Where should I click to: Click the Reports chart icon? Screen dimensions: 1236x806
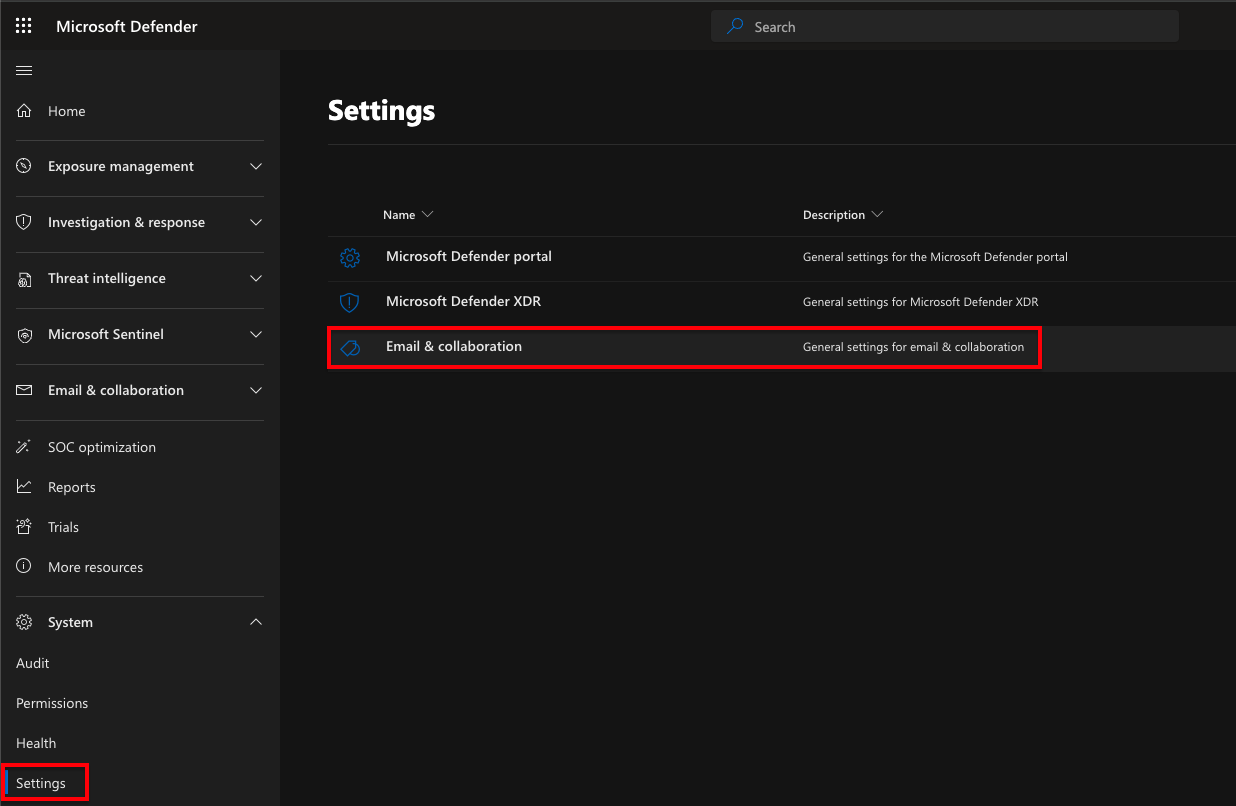click(25, 487)
